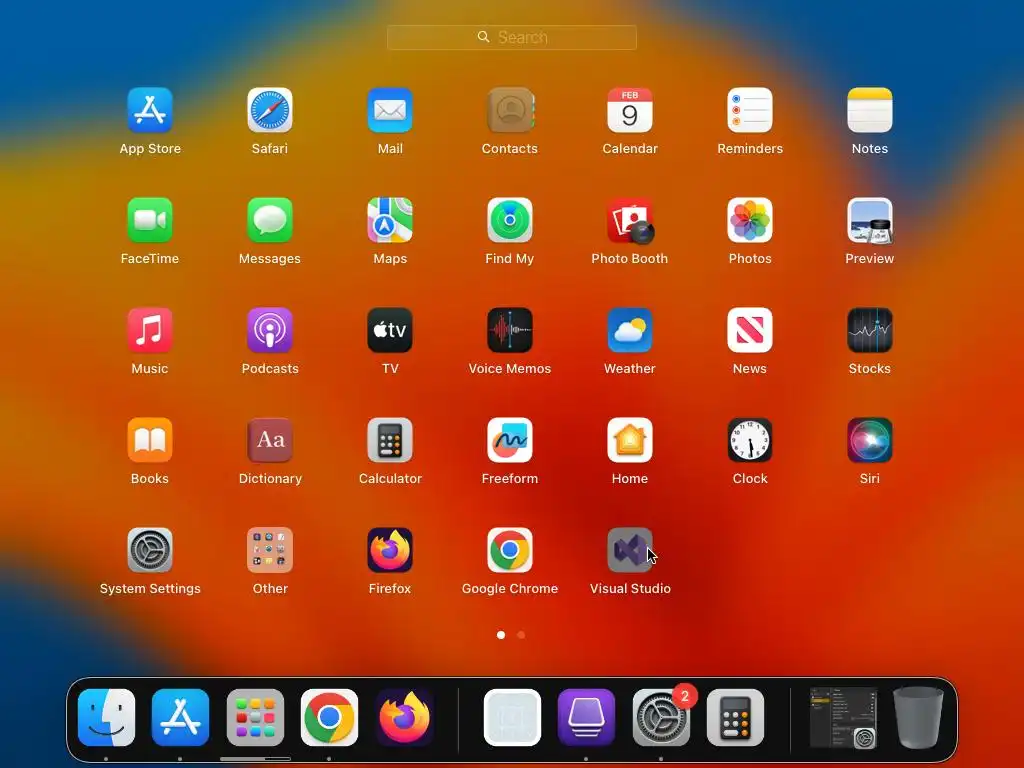Viewport: 1024px width, 768px height.
Task: Launch the Reminders app
Action: (x=750, y=110)
